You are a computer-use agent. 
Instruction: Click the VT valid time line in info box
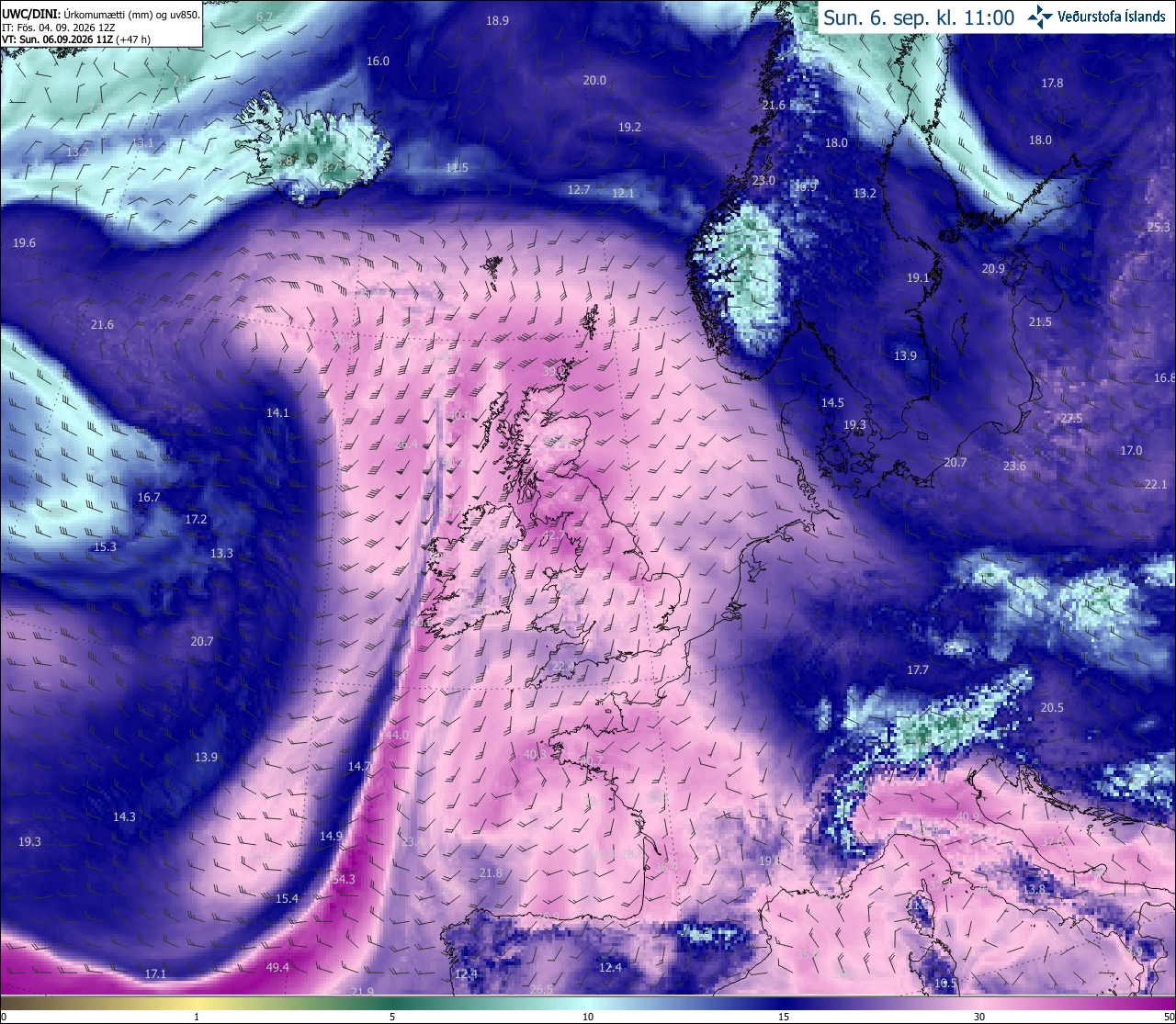click(77, 39)
